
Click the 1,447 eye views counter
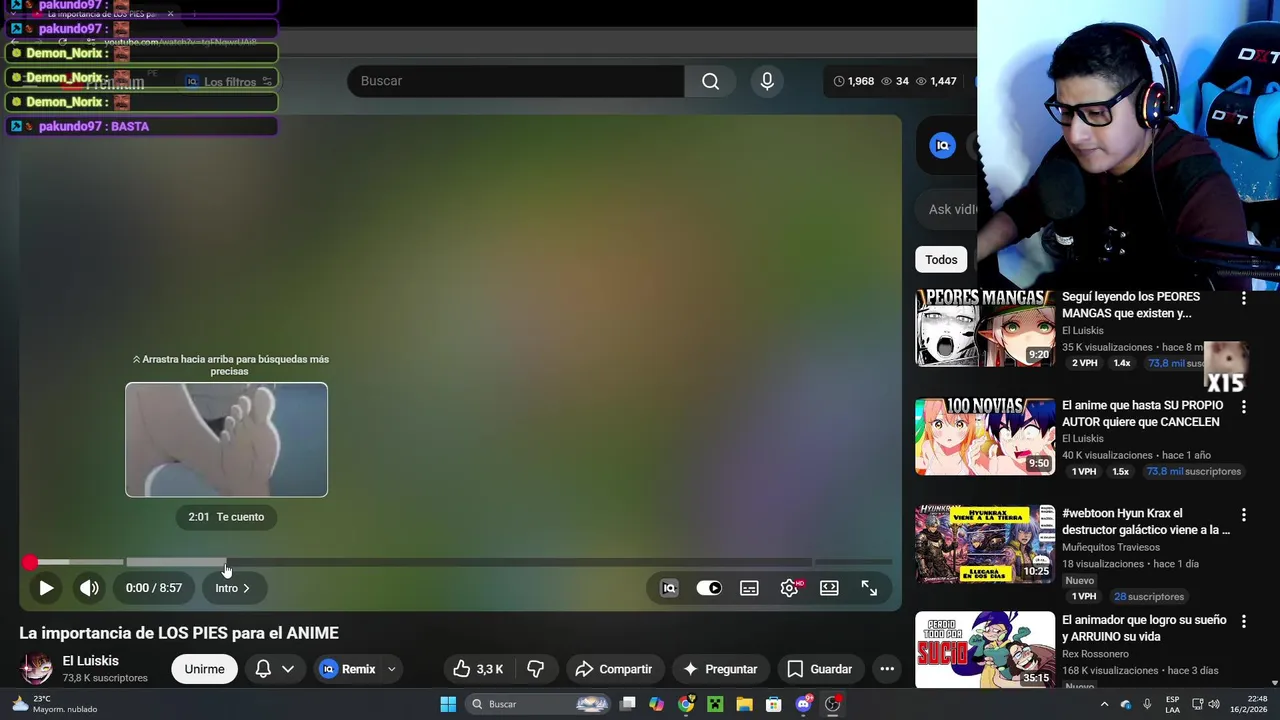(x=936, y=81)
